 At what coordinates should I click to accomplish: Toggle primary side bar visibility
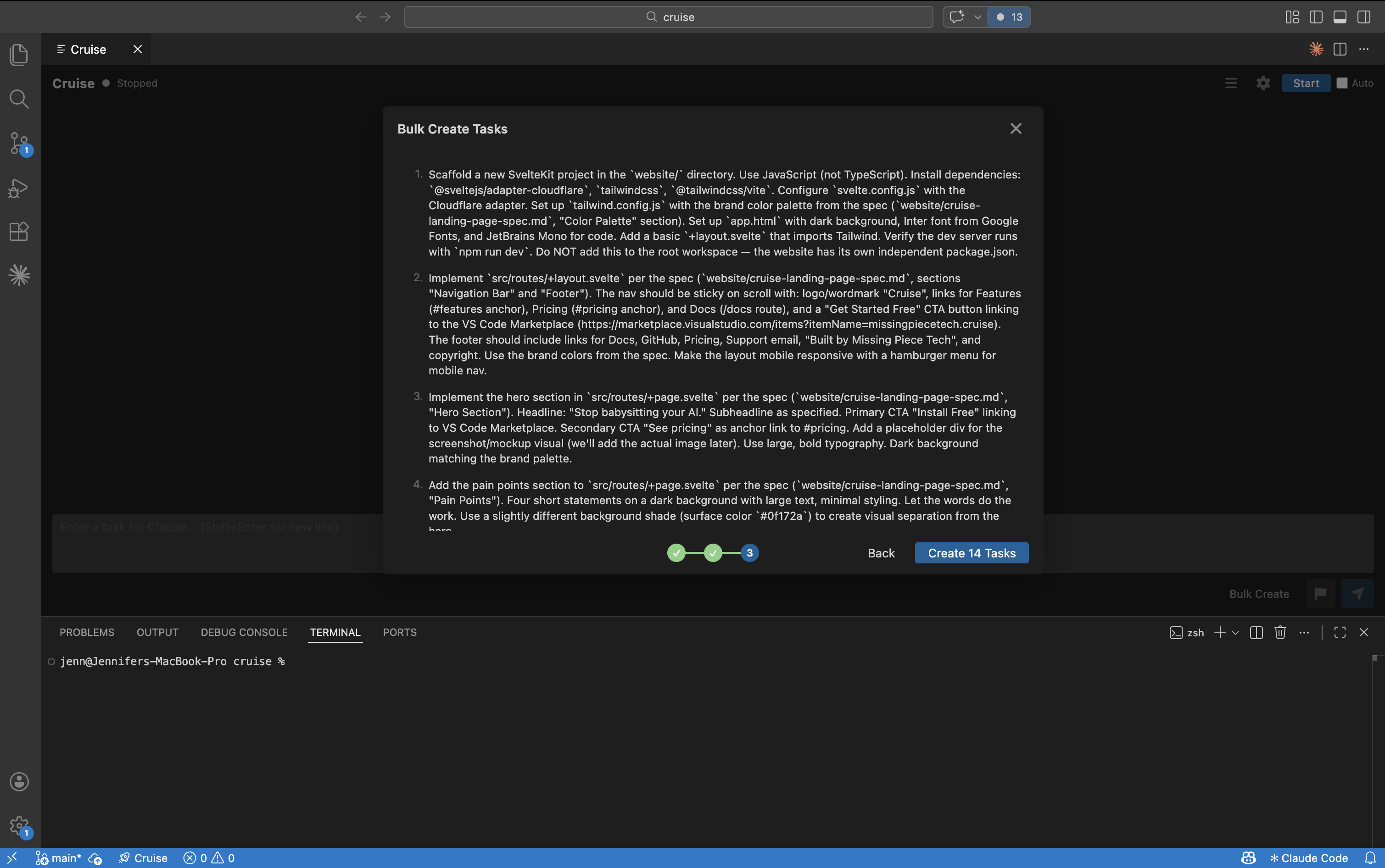tap(1316, 17)
